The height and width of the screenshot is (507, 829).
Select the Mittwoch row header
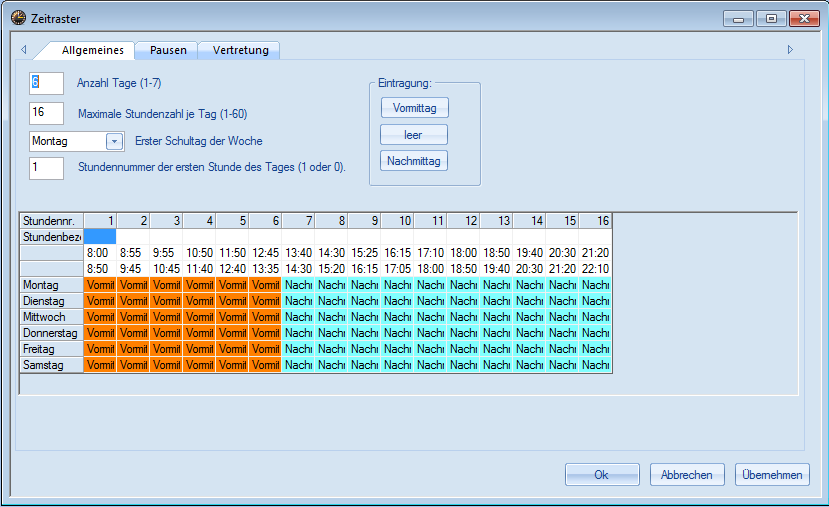[x=51, y=318]
